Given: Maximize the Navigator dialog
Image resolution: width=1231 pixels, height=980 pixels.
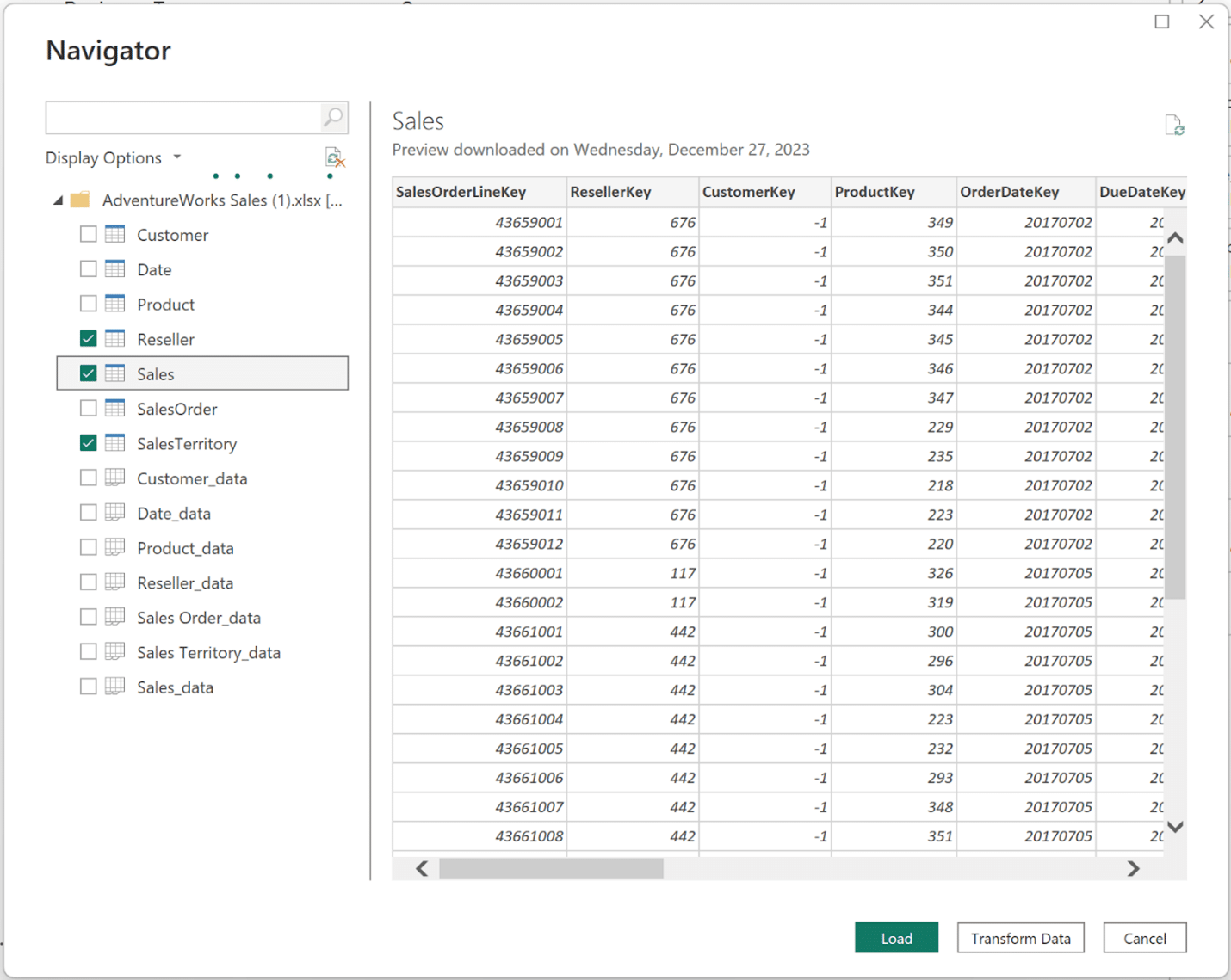Looking at the screenshot, I should click(1162, 22).
